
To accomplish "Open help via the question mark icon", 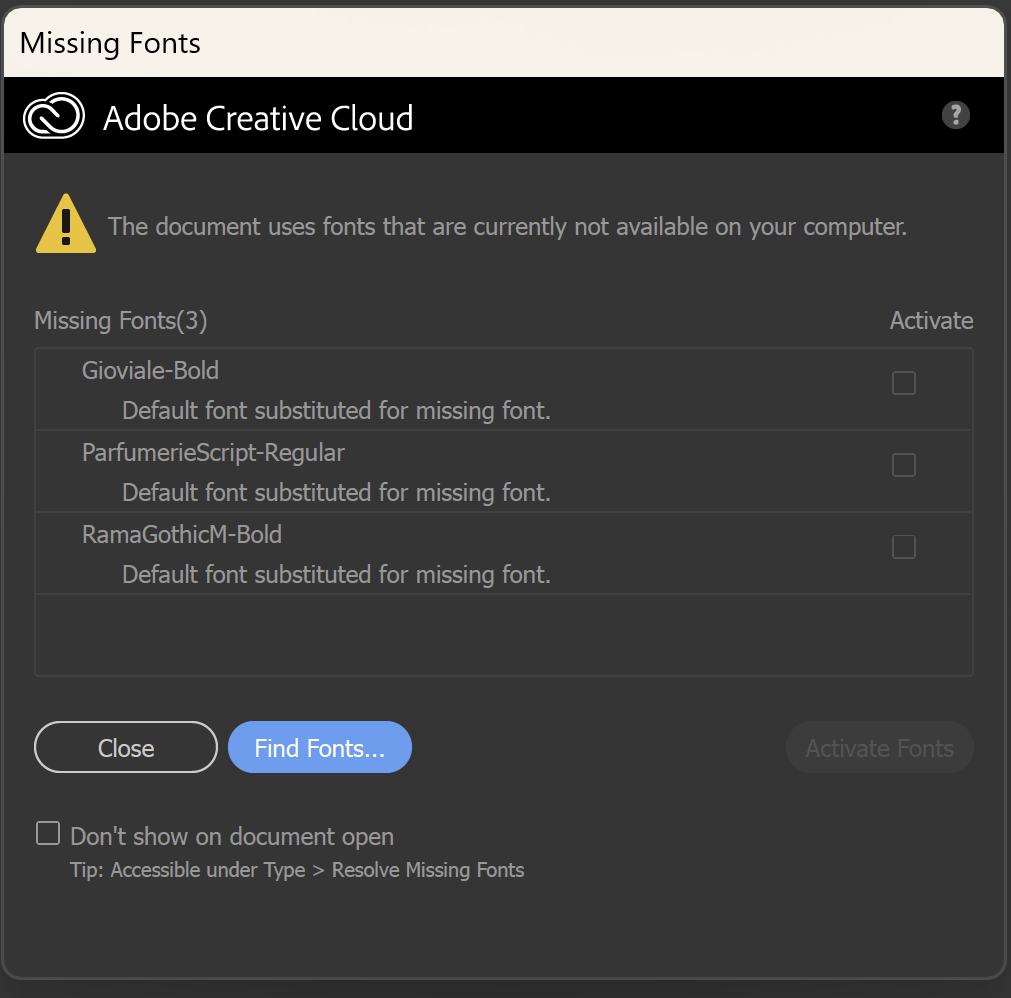I will 955,115.
